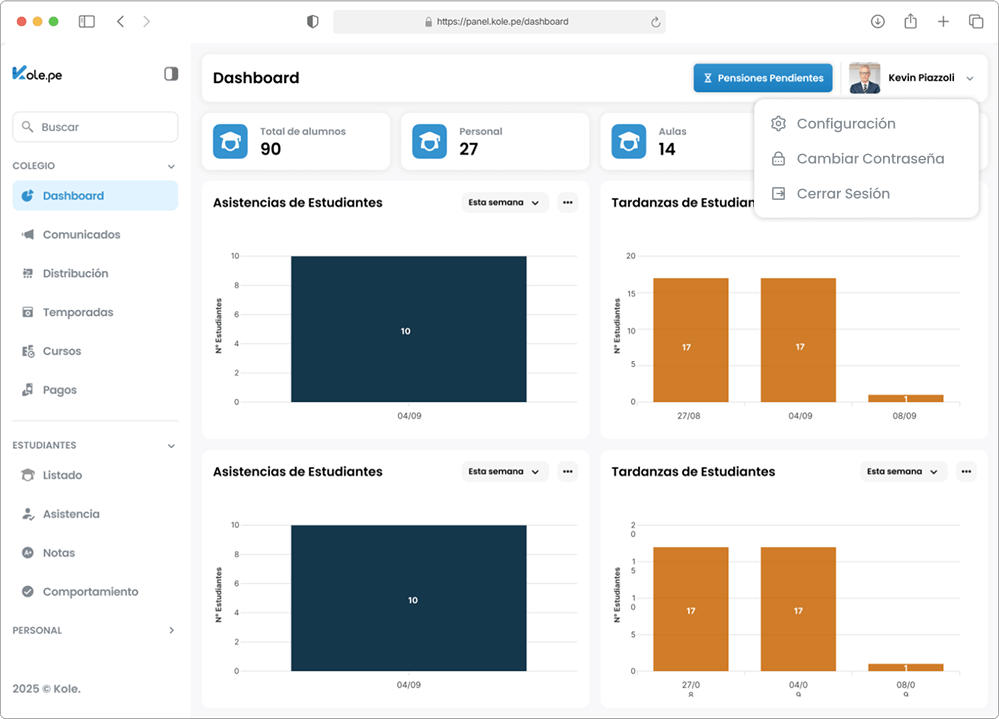
Task: Collapse the COLEGIO sidebar section
Action: pos(171,166)
